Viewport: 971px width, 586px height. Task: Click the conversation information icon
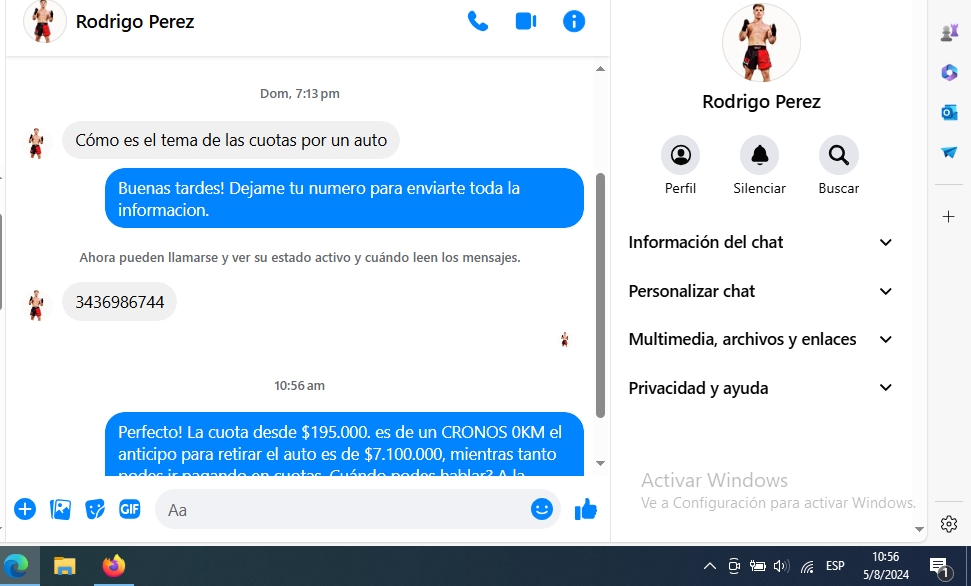(x=574, y=21)
